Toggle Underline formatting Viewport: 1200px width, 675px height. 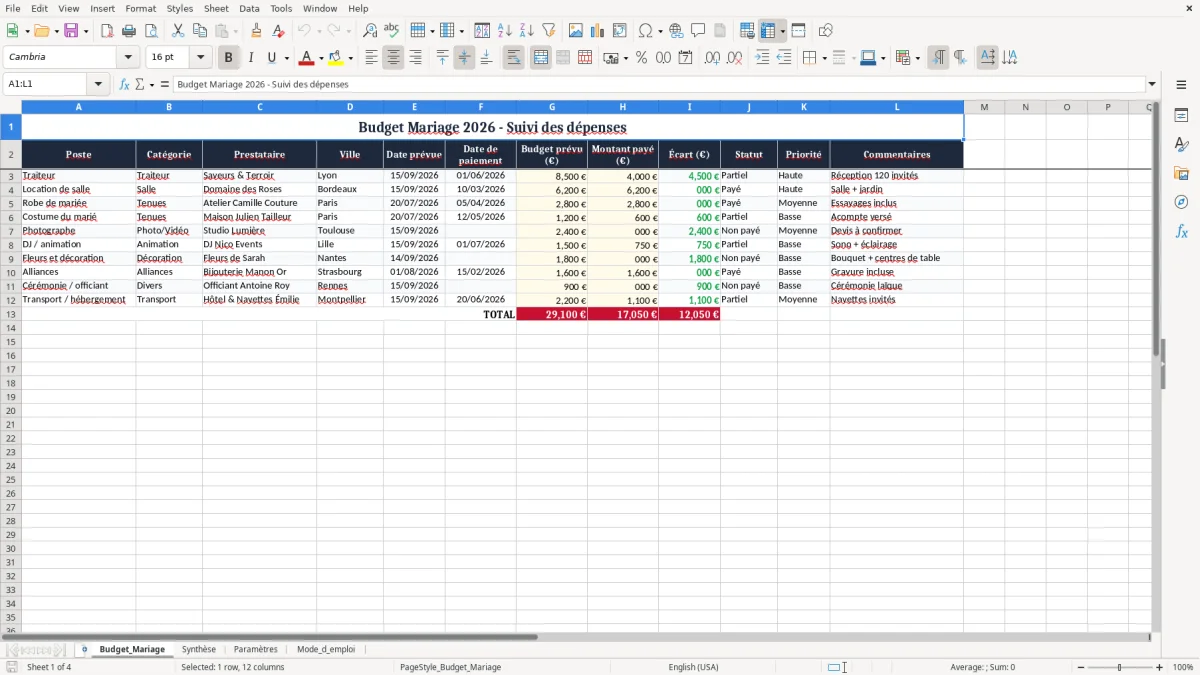coord(271,58)
